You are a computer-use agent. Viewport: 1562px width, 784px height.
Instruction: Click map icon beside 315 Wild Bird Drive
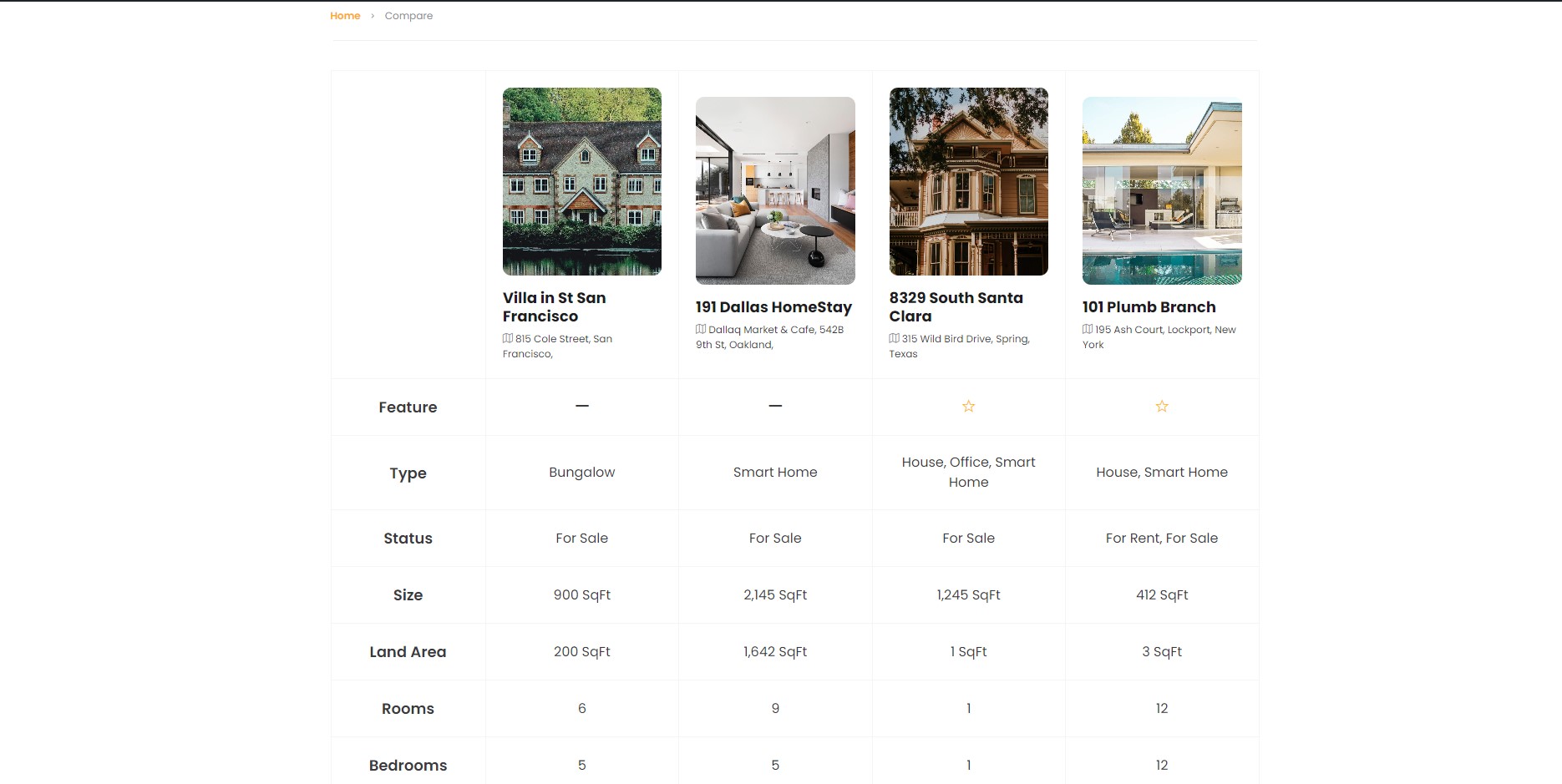(x=895, y=338)
